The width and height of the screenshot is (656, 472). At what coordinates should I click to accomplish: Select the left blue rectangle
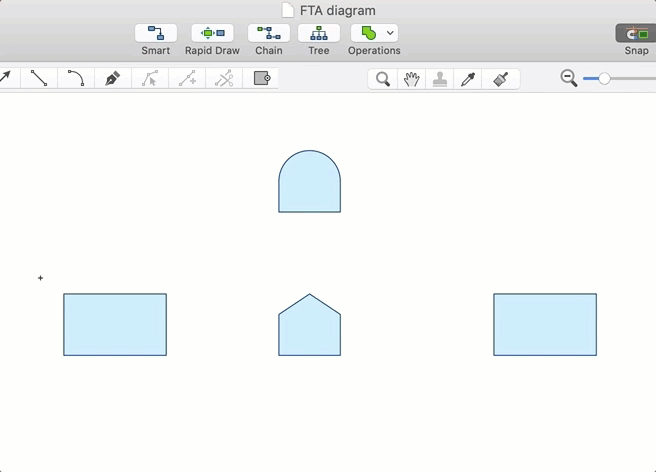(x=115, y=325)
